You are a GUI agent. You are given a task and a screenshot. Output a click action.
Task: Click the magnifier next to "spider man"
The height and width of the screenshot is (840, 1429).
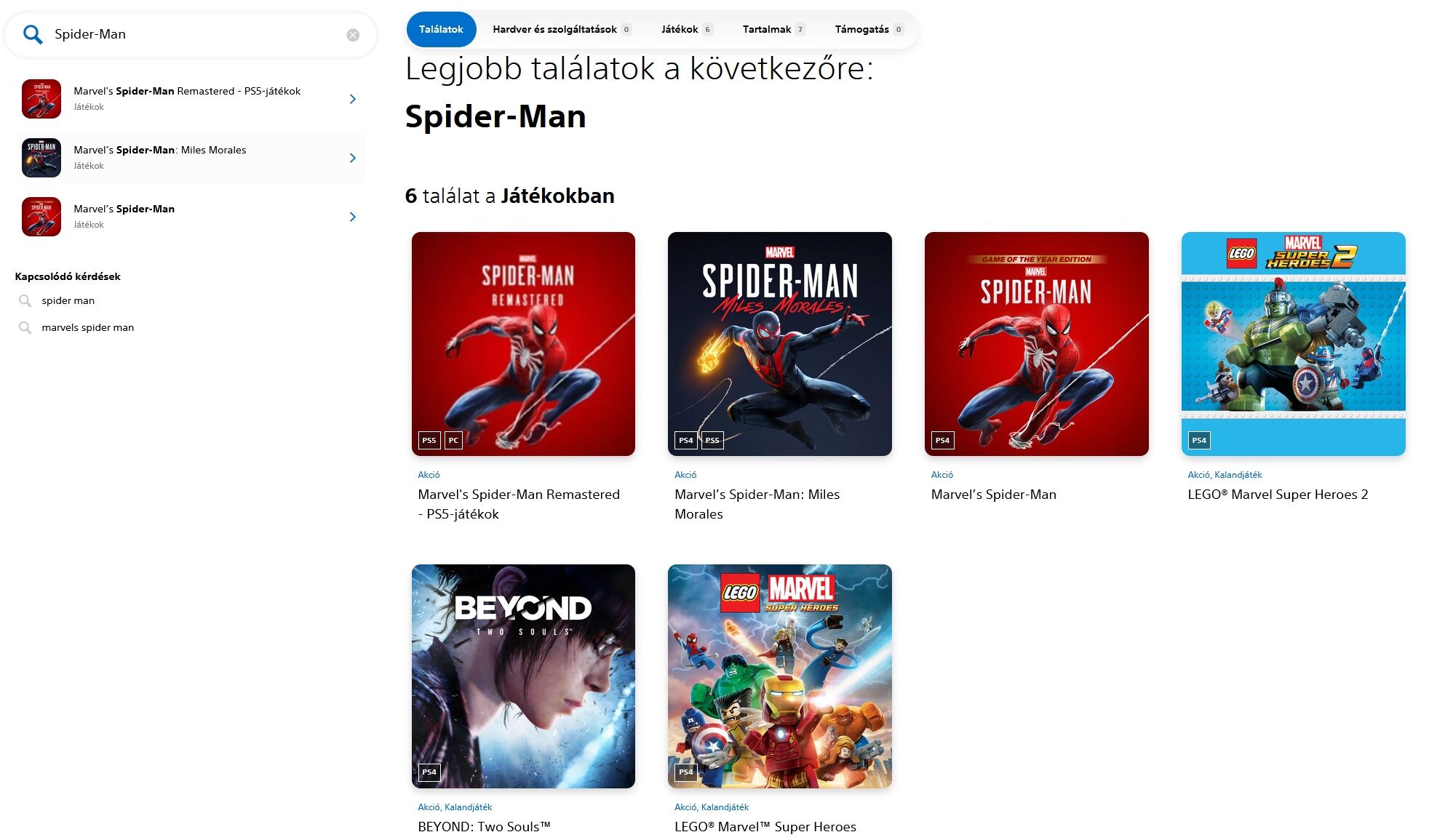tap(25, 300)
